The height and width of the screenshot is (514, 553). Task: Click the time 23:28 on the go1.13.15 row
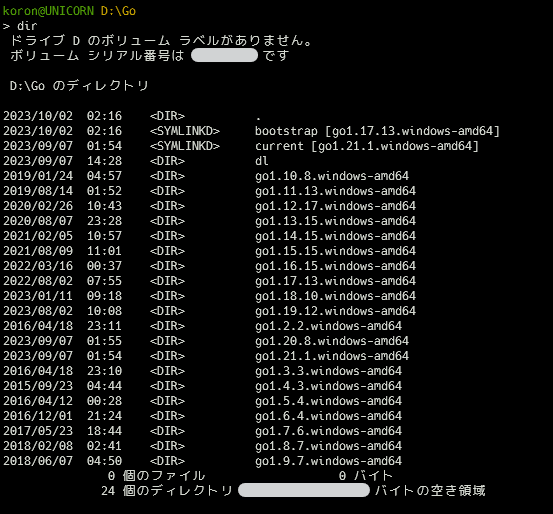pos(104,221)
